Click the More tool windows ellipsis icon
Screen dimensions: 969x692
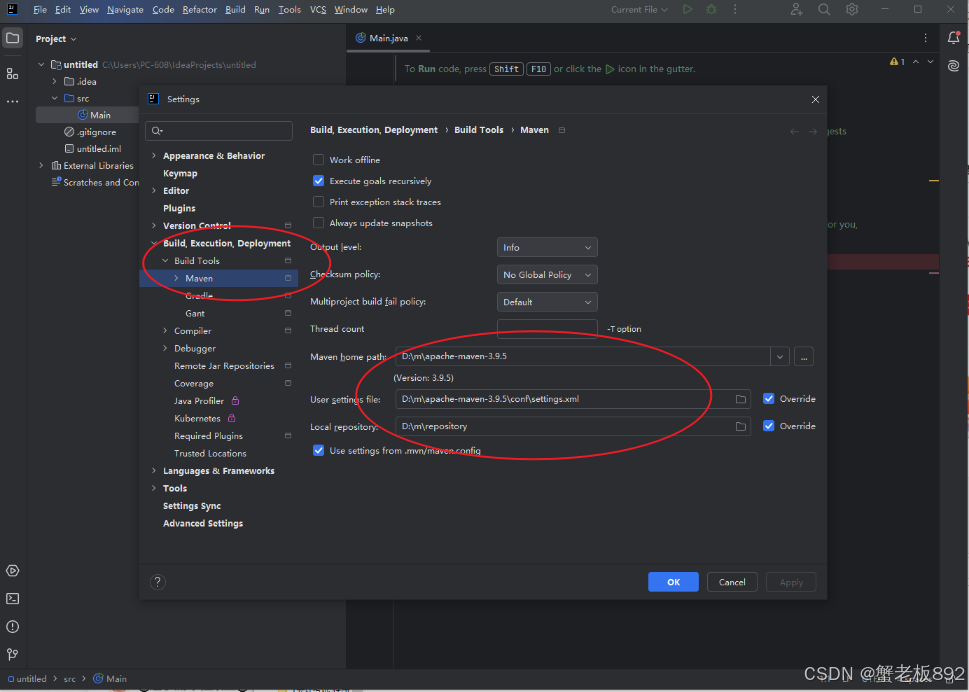(x=12, y=101)
